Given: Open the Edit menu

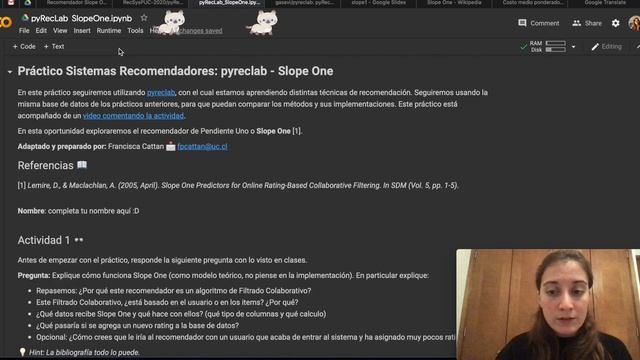Looking at the screenshot, I should click(x=41, y=31).
